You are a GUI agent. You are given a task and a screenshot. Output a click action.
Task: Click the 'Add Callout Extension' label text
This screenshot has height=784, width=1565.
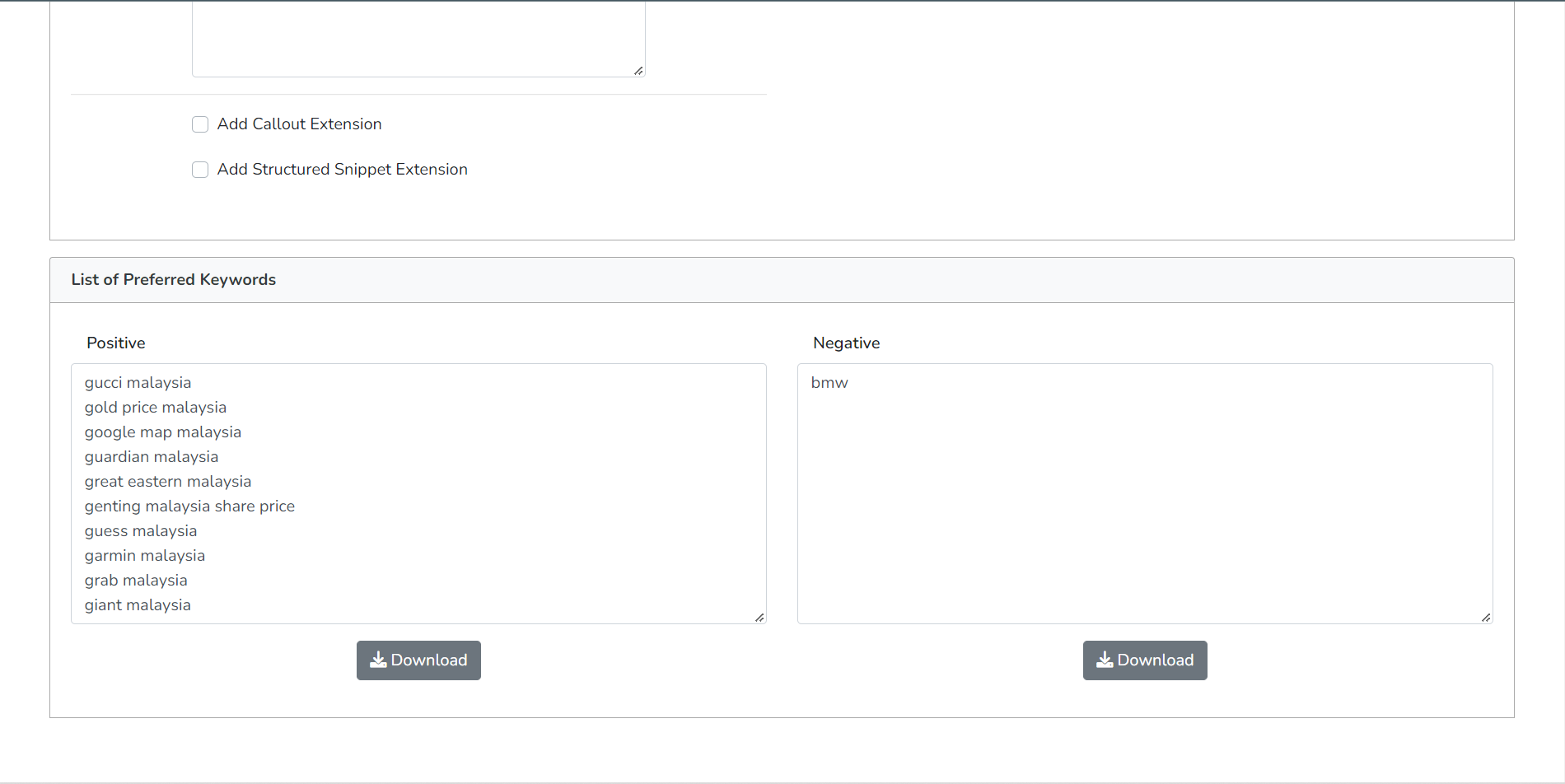click(299, 124)
